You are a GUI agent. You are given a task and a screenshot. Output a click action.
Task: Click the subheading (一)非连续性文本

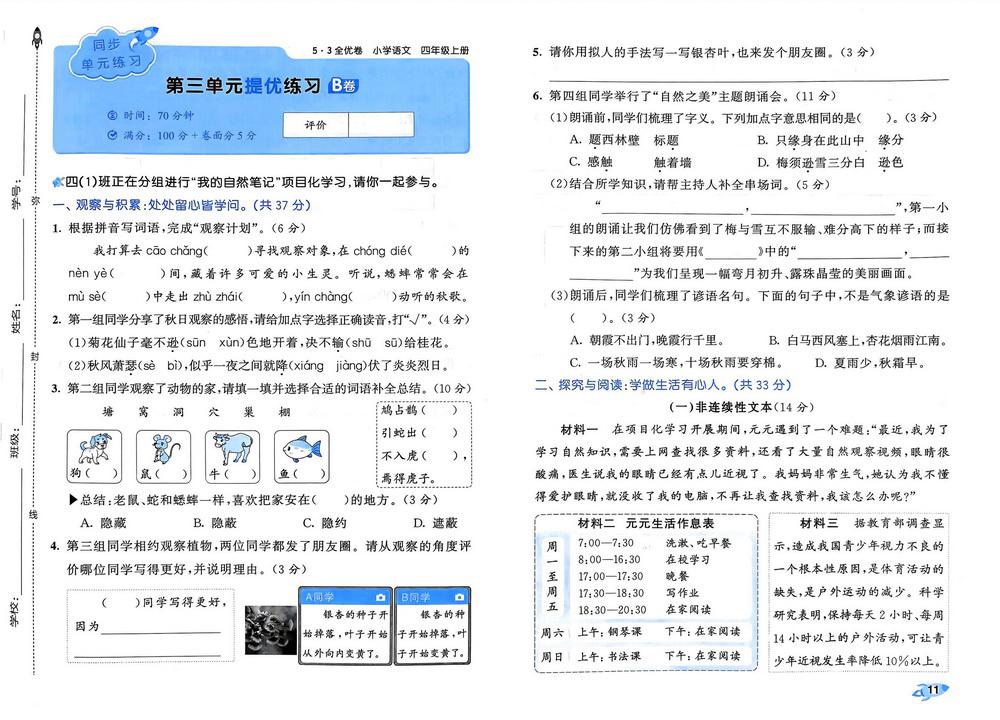741,407
